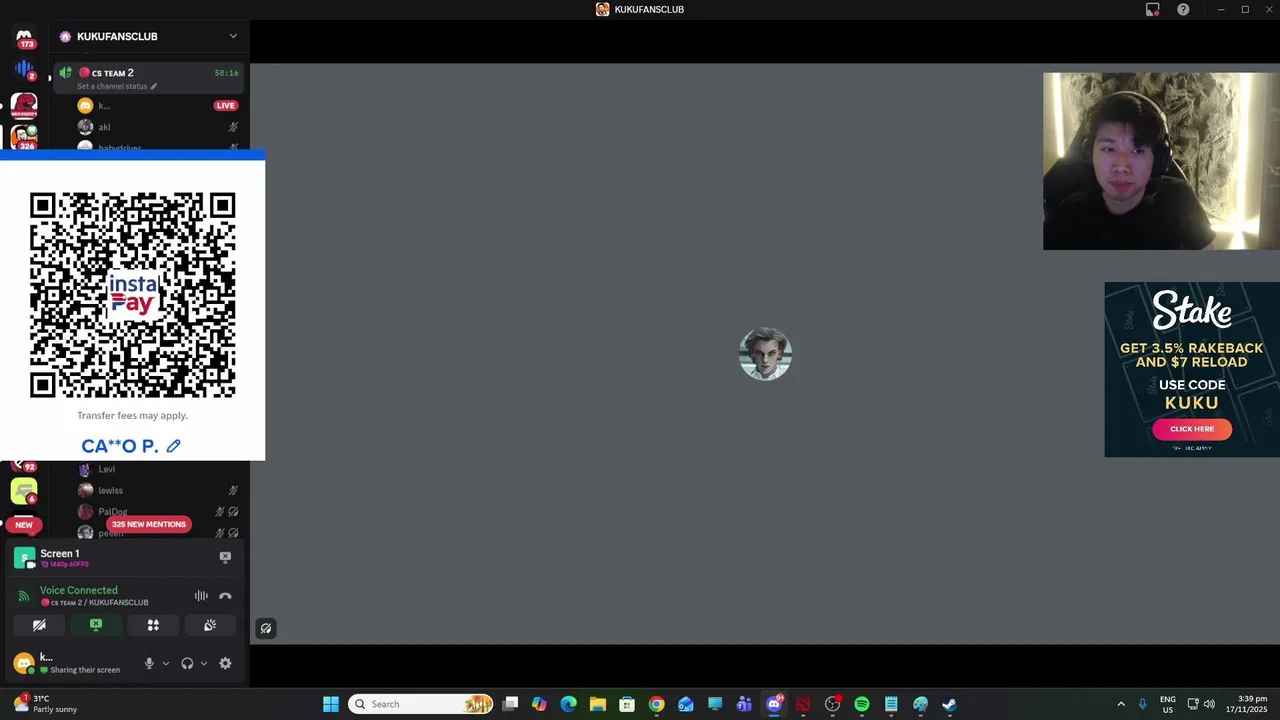1280x720 pixels.
Task: Open Task View from the taskbar
Action: tap(510, 704)
